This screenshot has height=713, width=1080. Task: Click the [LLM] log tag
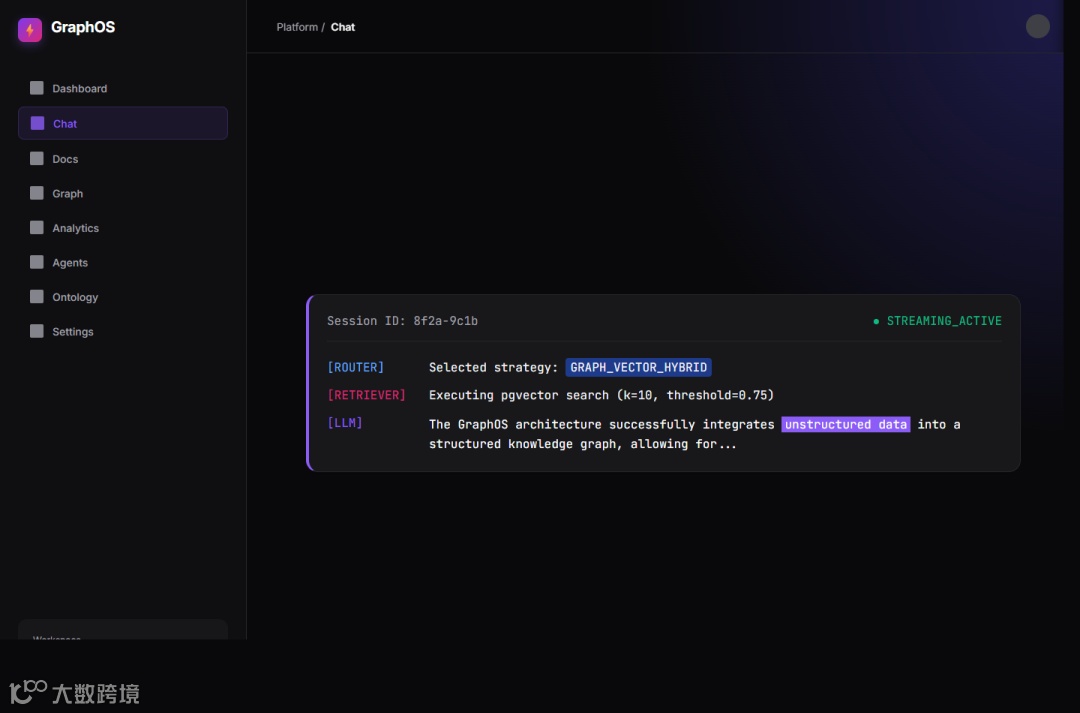click(344, 422)
